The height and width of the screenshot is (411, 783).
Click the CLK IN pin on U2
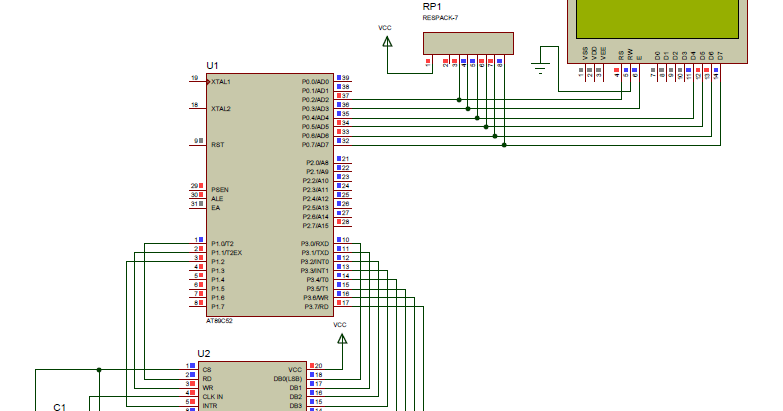(x=213, y=397)
